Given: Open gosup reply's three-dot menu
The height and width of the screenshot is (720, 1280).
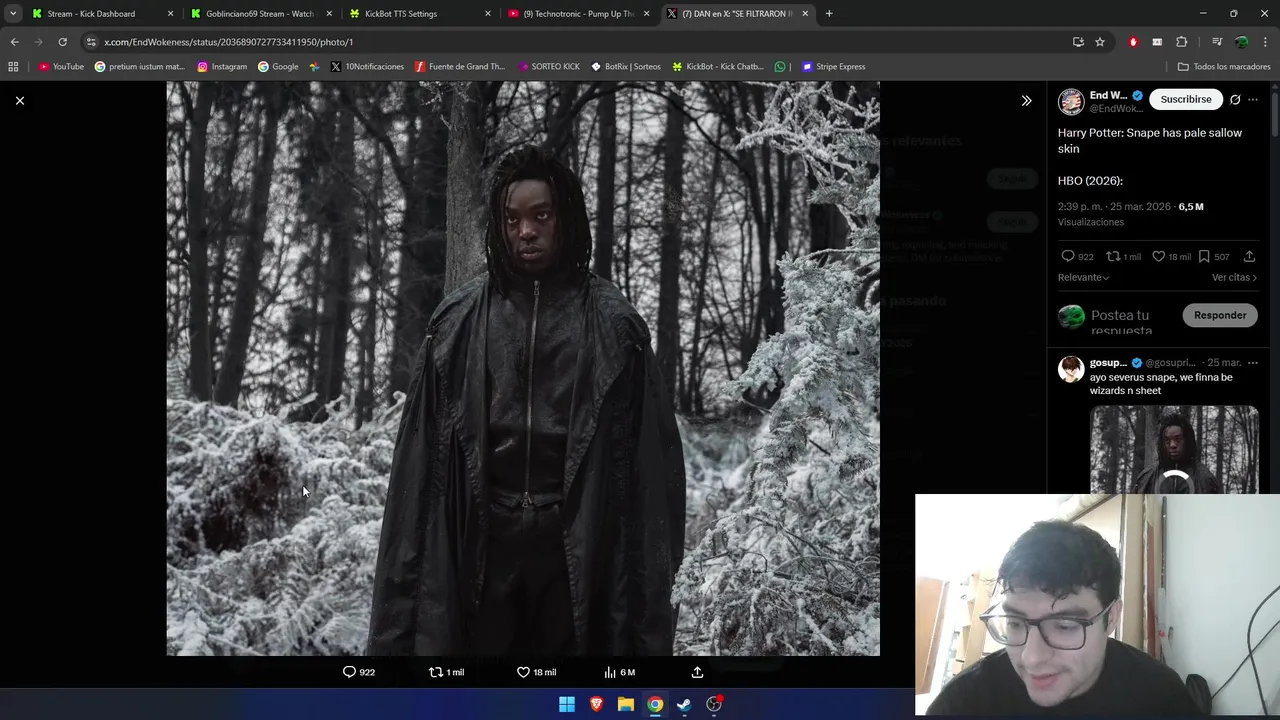Looking at the screenshot, I should click(1253, 362).
